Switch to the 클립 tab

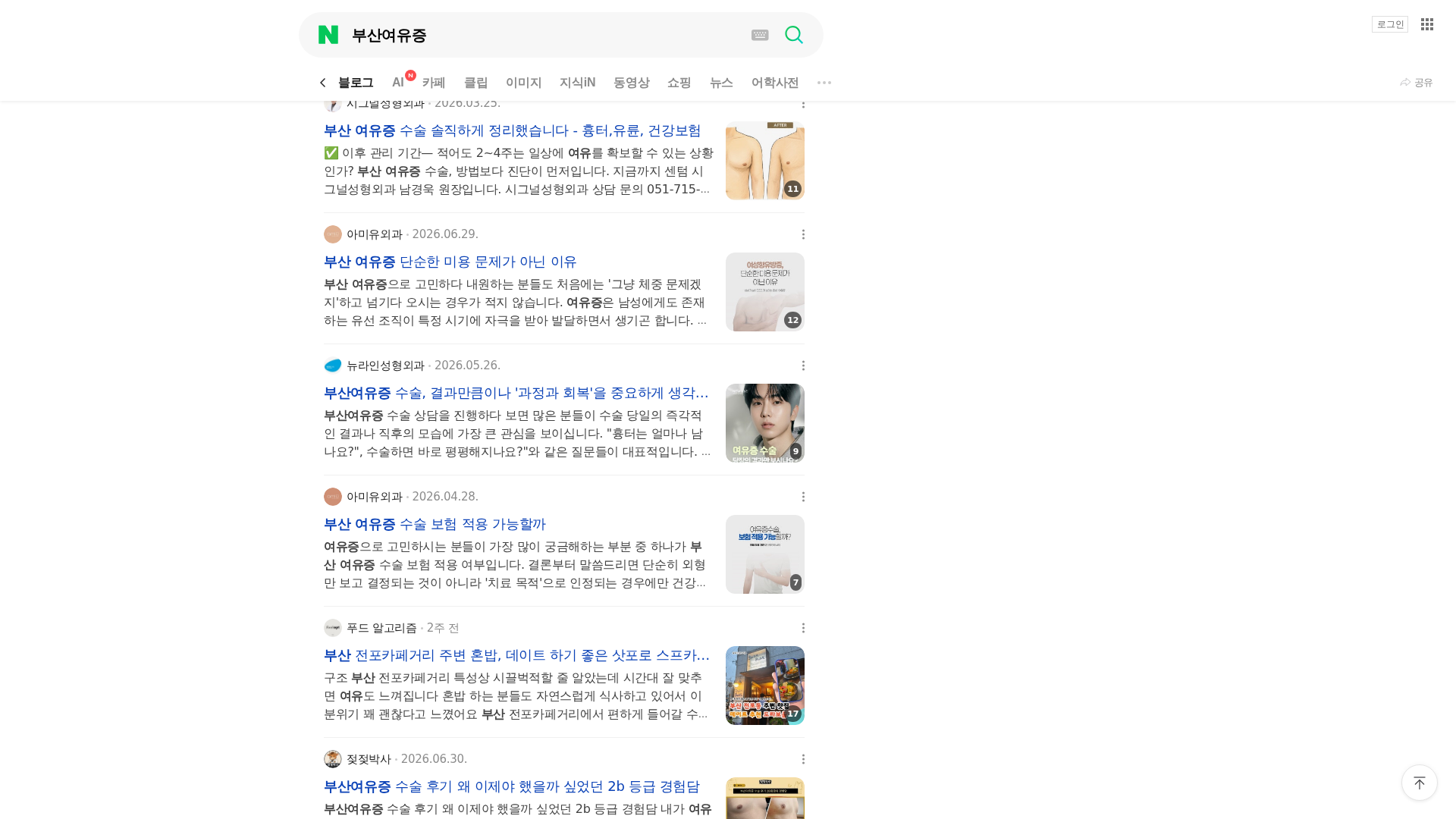click(x=476, y=83)
